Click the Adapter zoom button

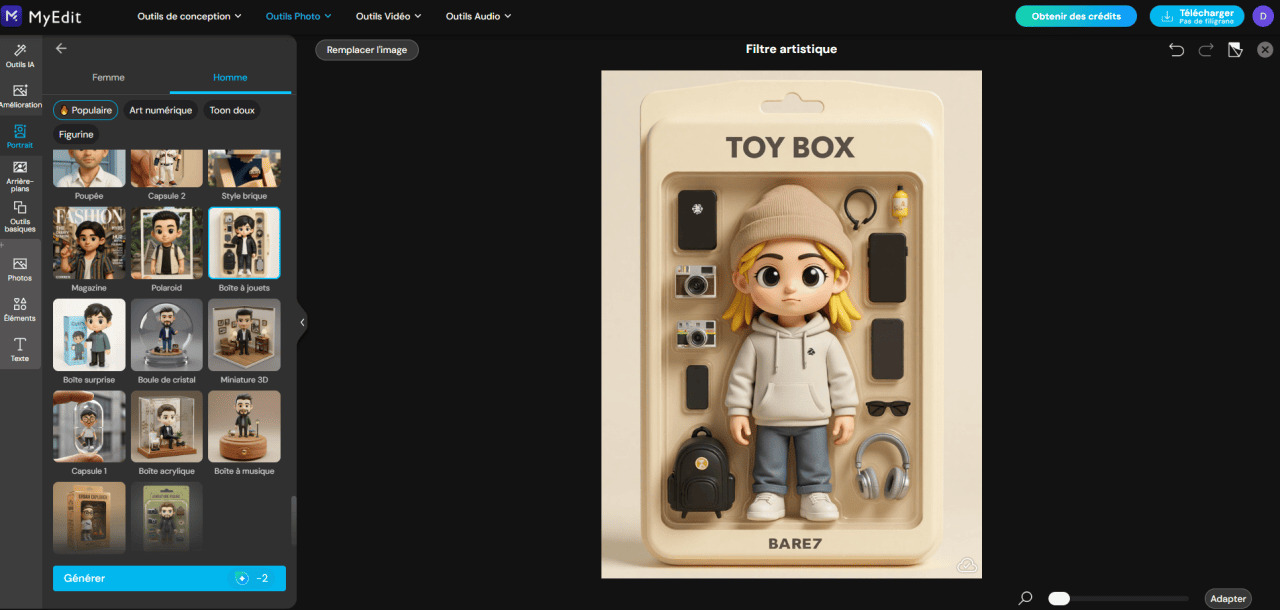(1228, 598)
